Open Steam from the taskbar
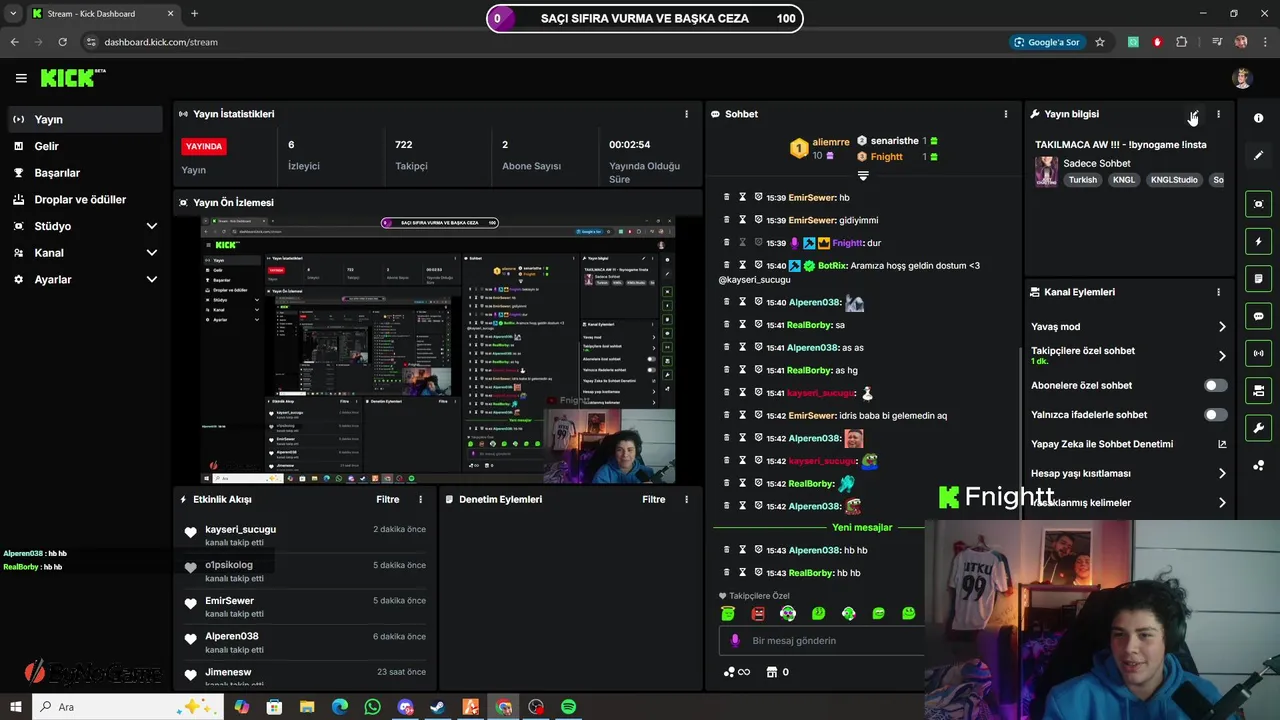This screenshot has width=1280, height=720. pos(437,707)
